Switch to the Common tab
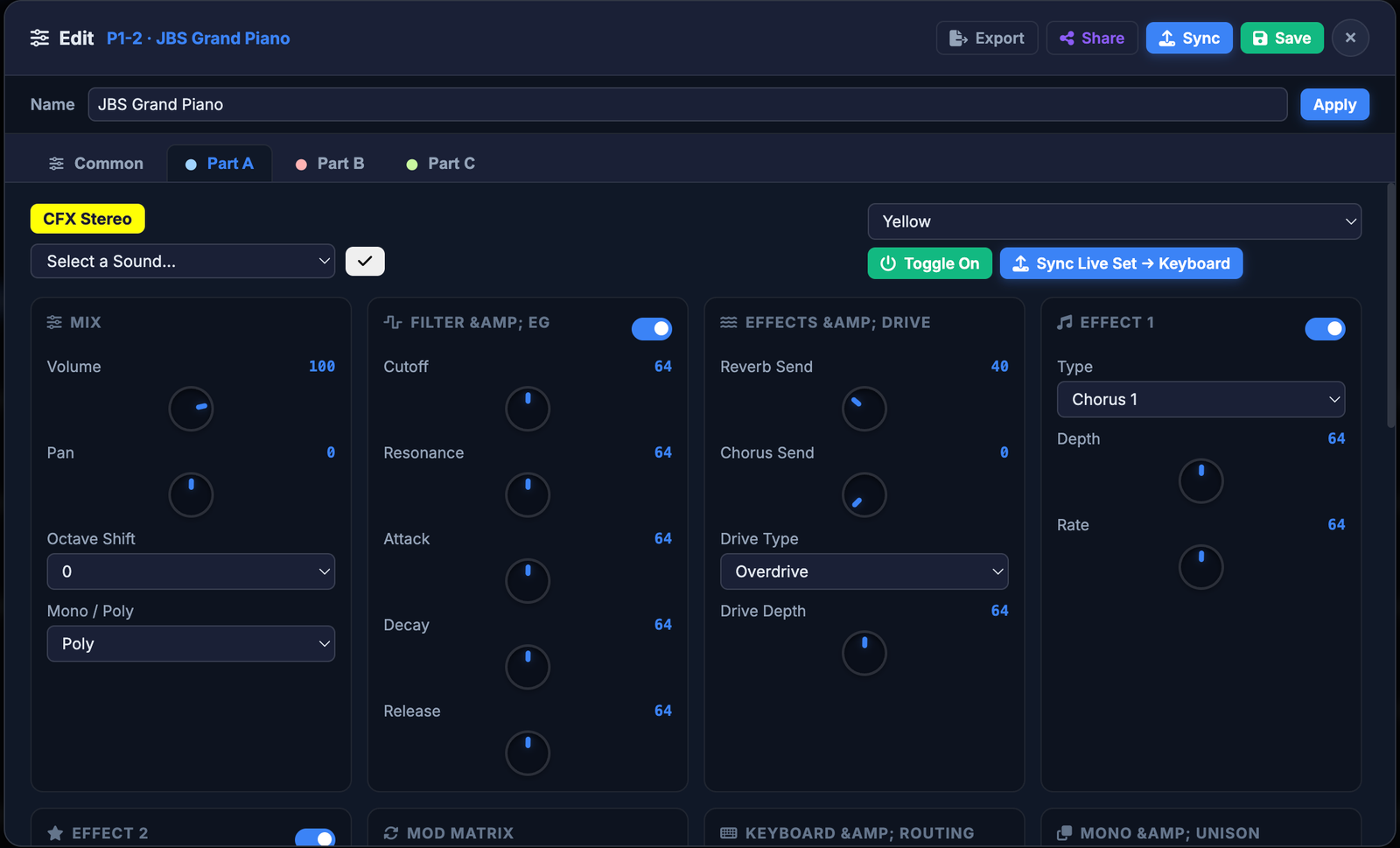 [x=95, y=164]
